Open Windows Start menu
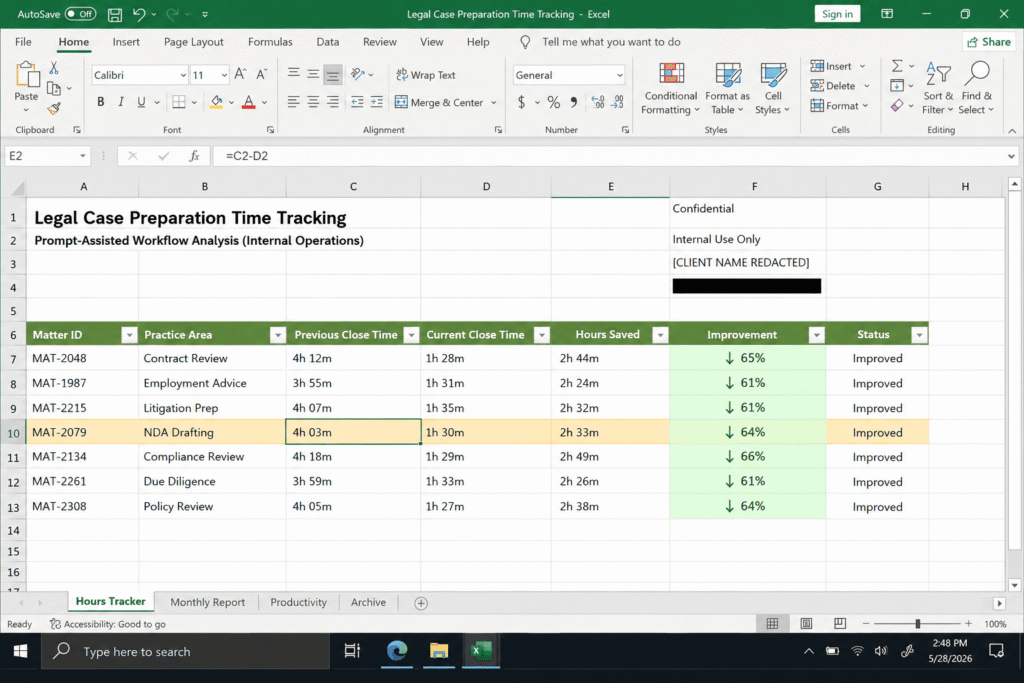 20,651
